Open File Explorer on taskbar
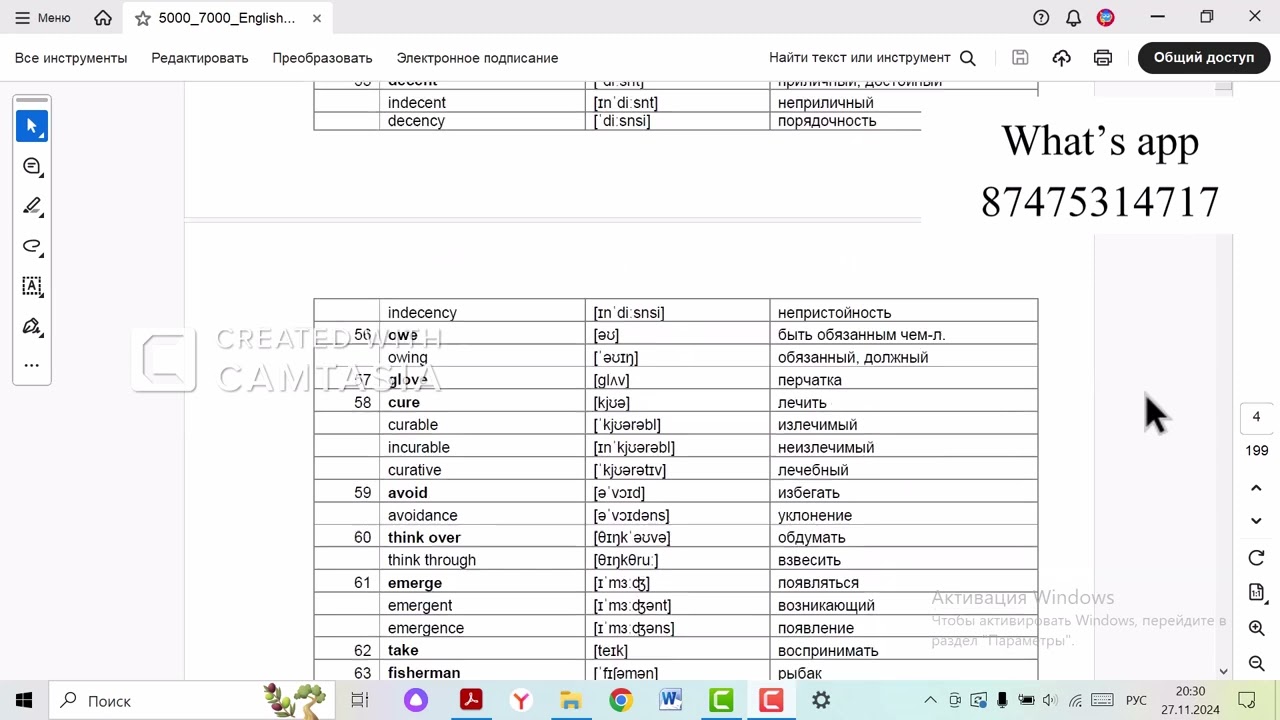The image size is (1280, 720). (x=571, y=701)
